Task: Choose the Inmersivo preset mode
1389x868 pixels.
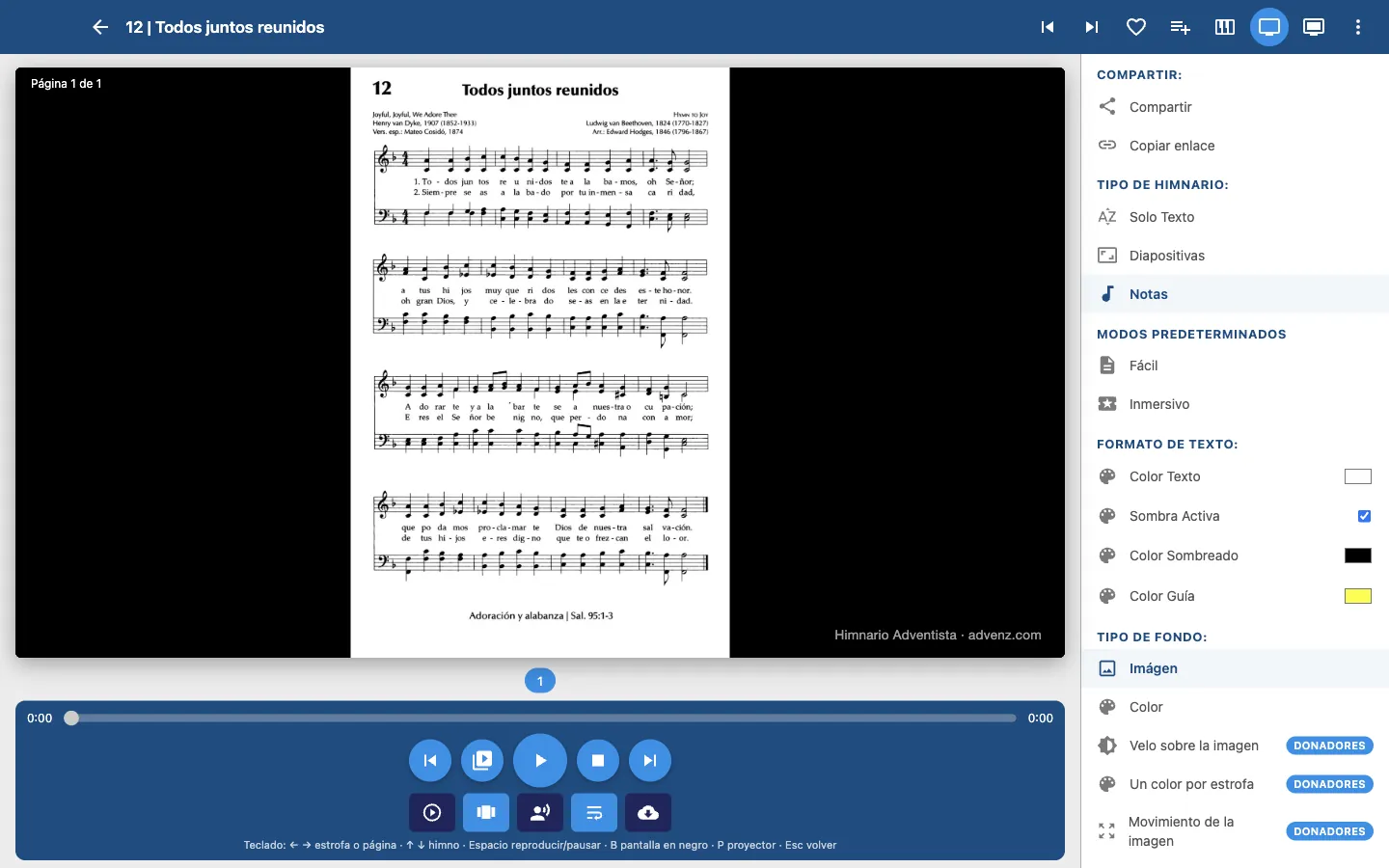Action: [1235, 404]
